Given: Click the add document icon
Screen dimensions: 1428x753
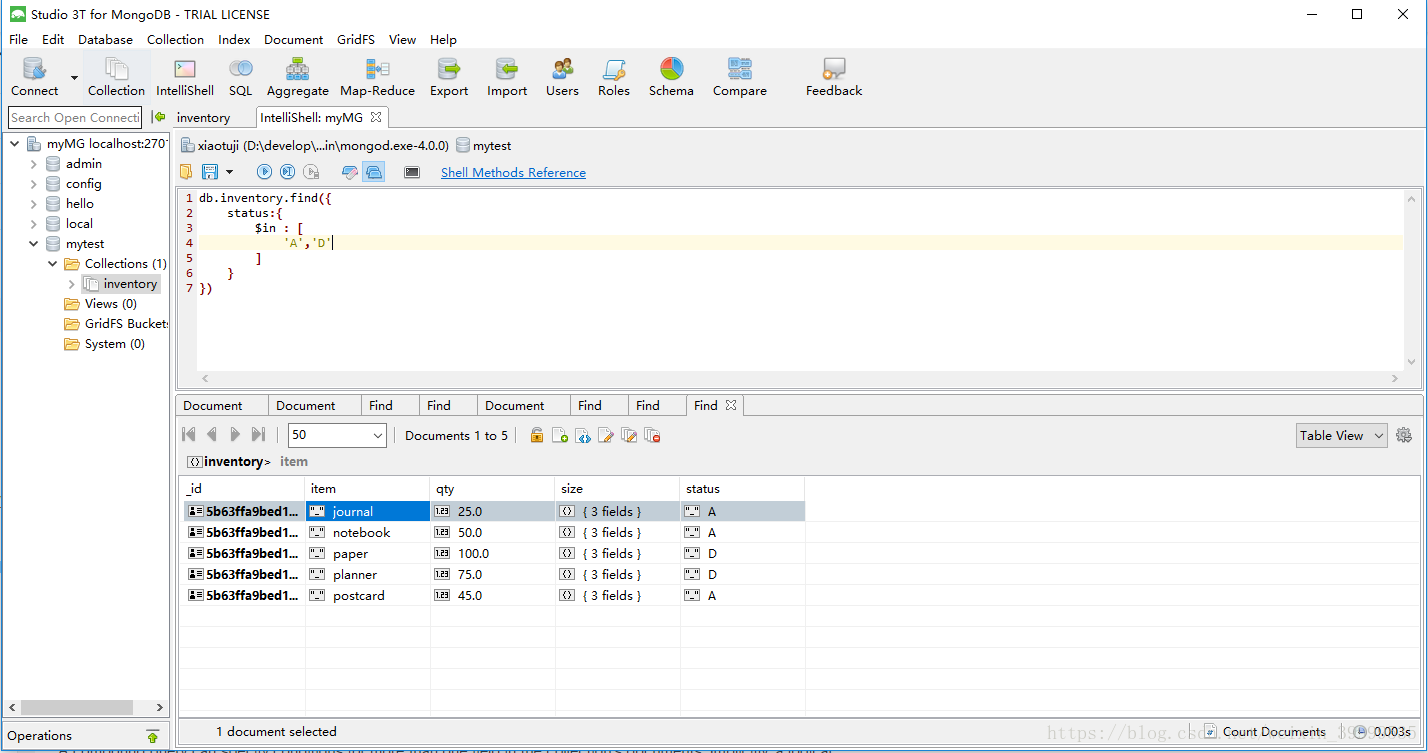Looking at the screenshot, I should [560, 435].
